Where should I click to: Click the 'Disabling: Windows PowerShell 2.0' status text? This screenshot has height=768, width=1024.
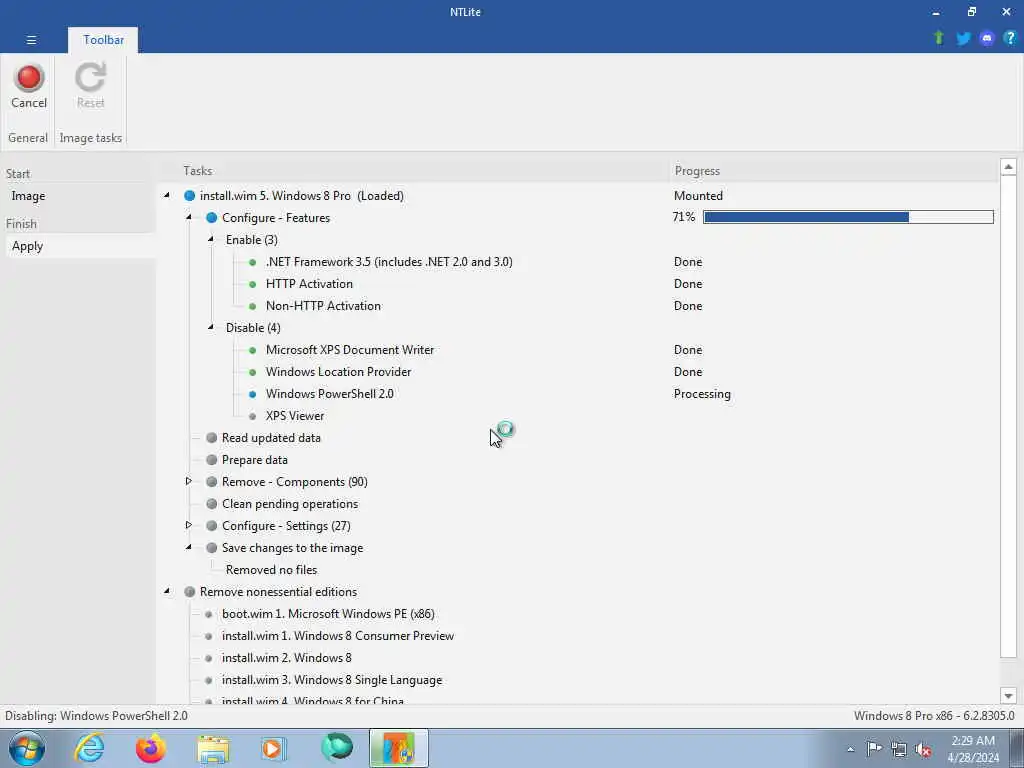click(96, 716)
